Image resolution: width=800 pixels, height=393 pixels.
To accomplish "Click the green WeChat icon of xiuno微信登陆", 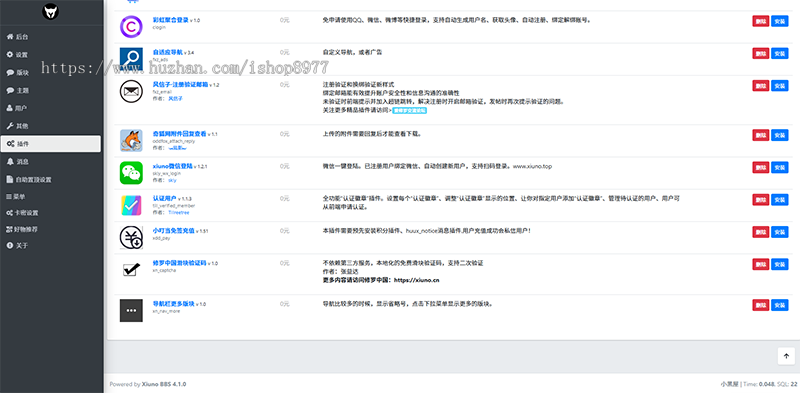I will tap(131, 173).
